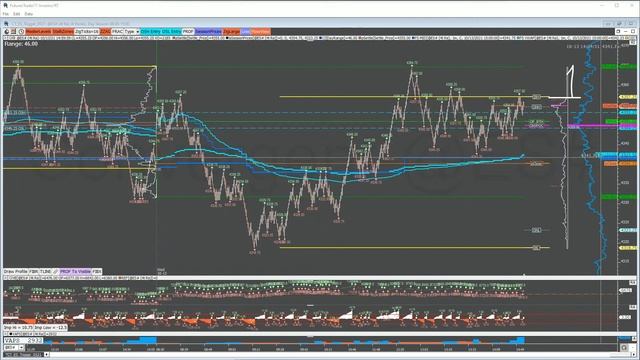Click the inner chart window maximize icon
This screenshot has width=640, height=360.
click(633, 31)
